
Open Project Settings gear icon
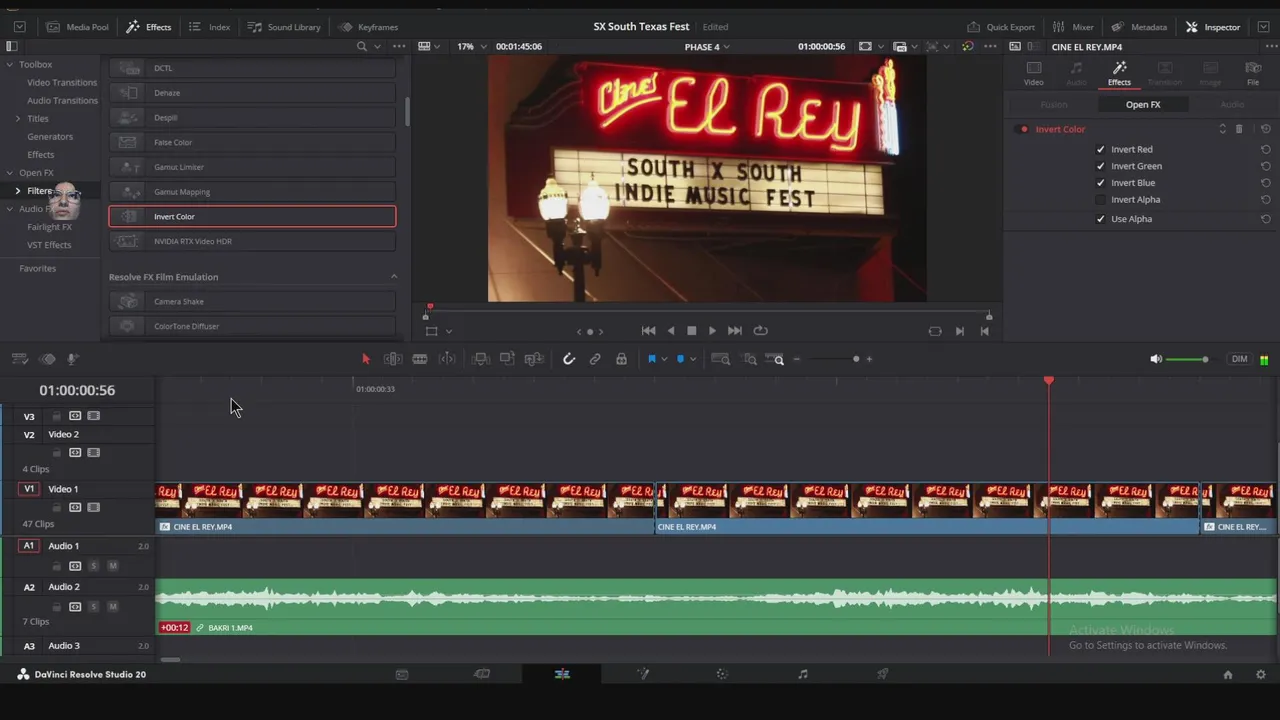pos(1260,675)
